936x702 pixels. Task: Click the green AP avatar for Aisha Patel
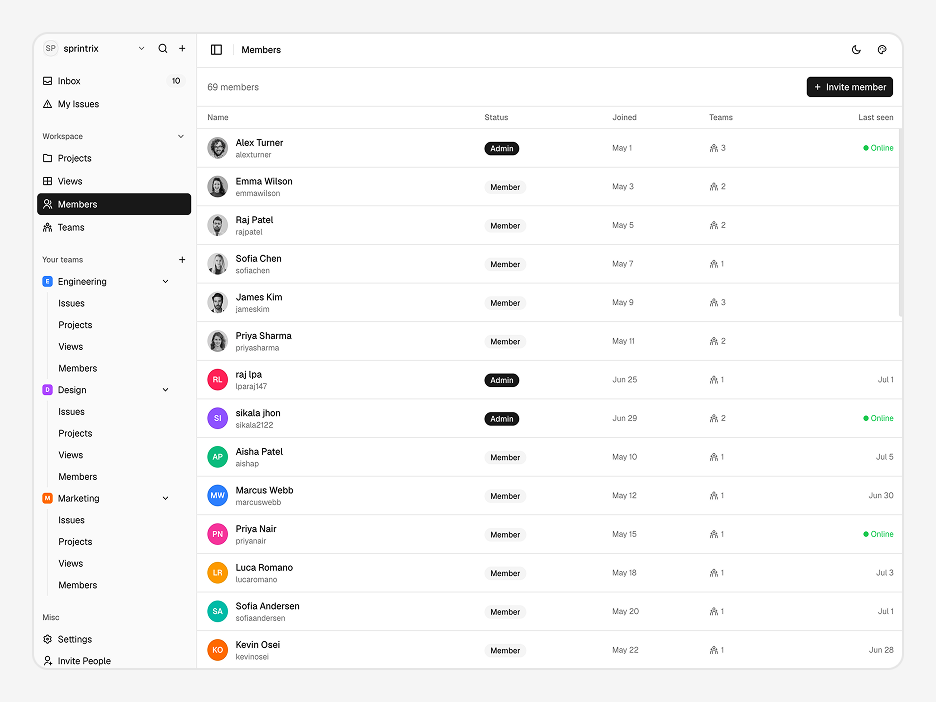pos(217,457)
